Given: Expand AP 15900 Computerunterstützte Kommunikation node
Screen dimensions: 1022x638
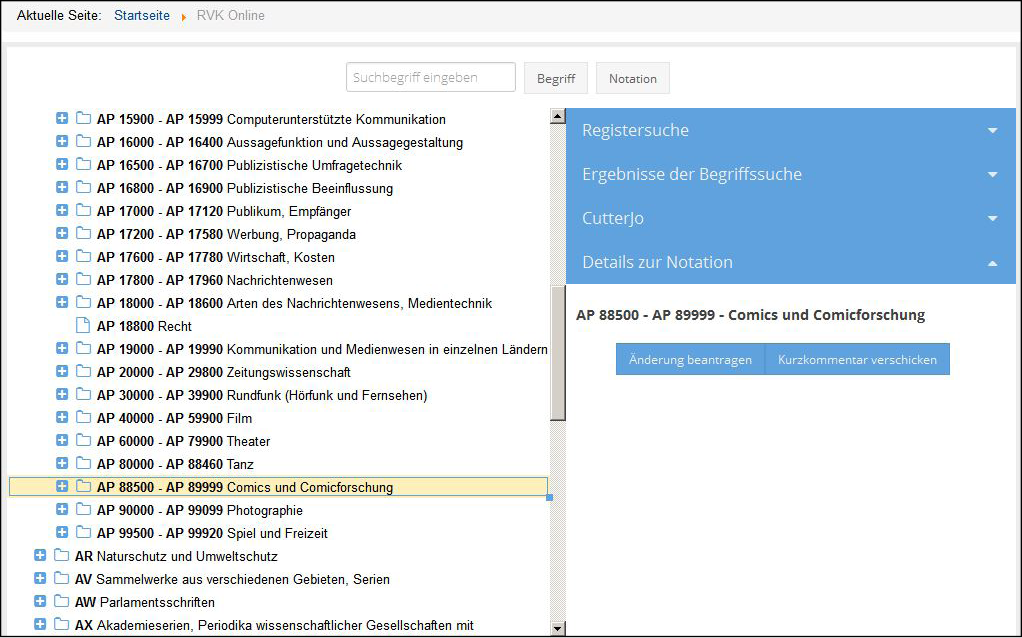Looking at the screenshot, I should point(62,119).
